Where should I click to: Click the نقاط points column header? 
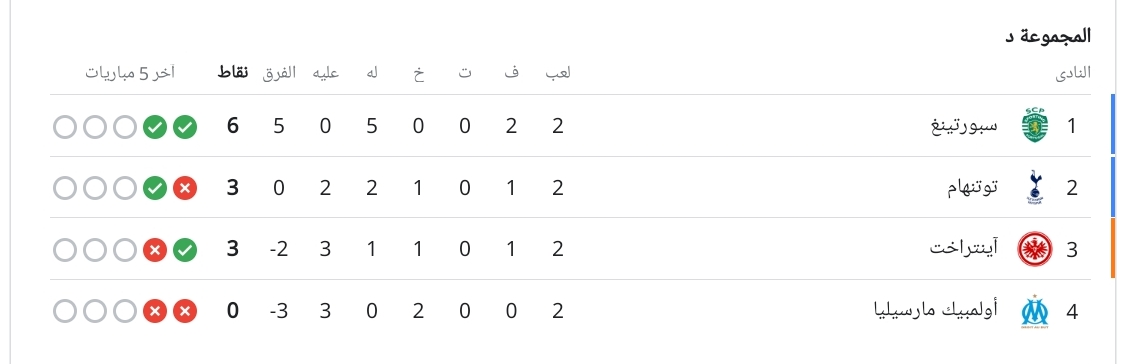tap(233, 73)
